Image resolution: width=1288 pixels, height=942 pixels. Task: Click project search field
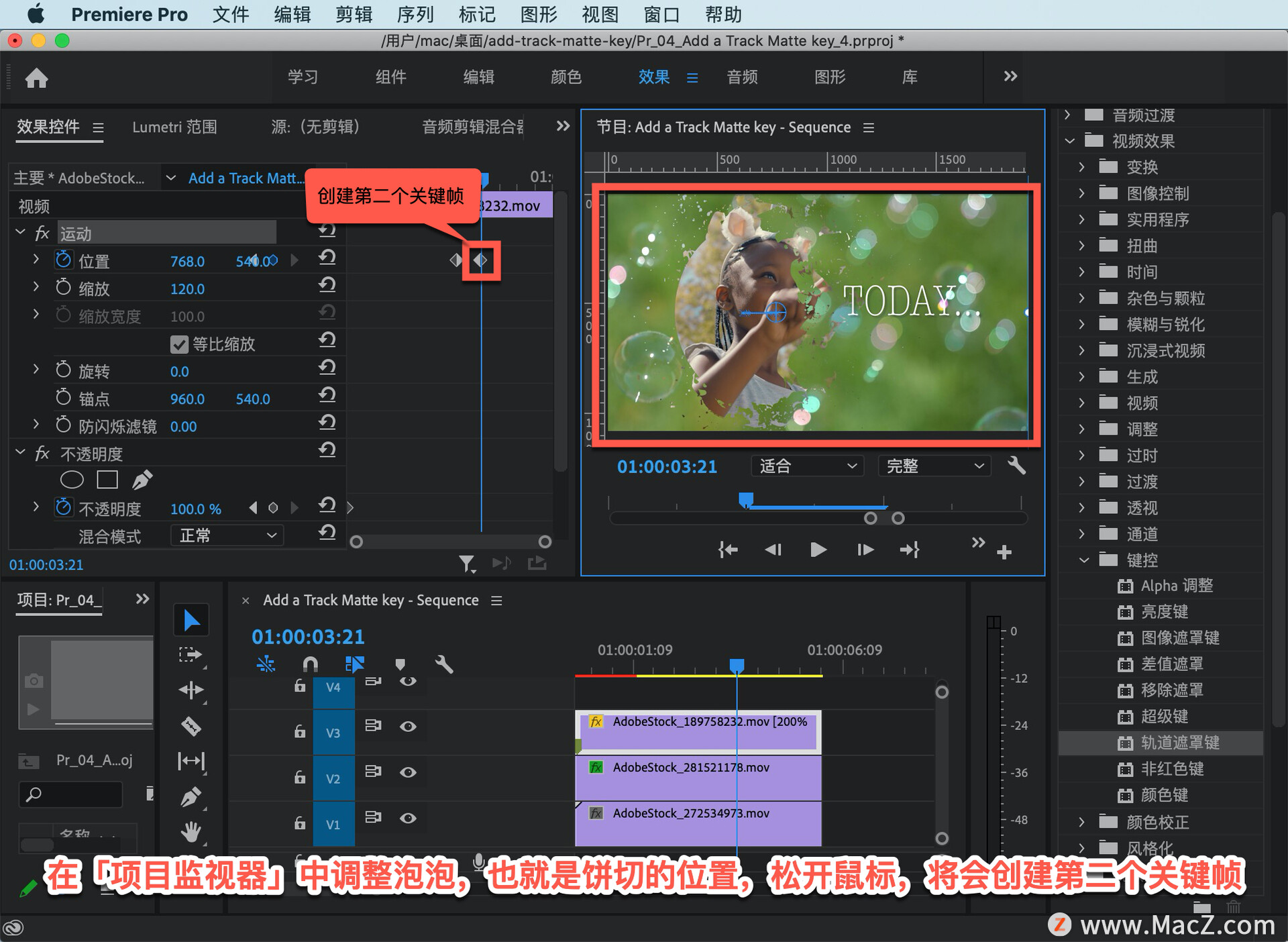click(70, 794)
